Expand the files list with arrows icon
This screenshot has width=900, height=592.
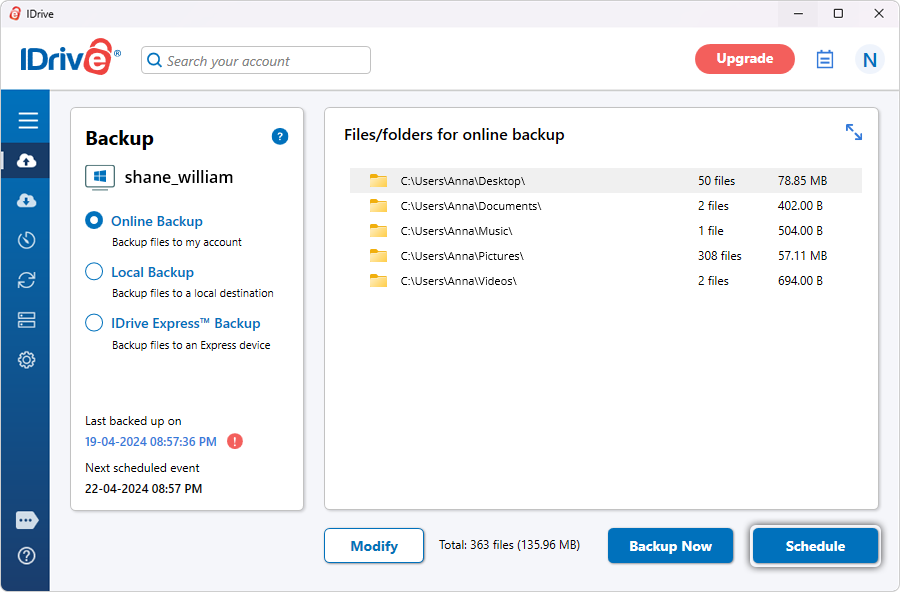point(853,132)
